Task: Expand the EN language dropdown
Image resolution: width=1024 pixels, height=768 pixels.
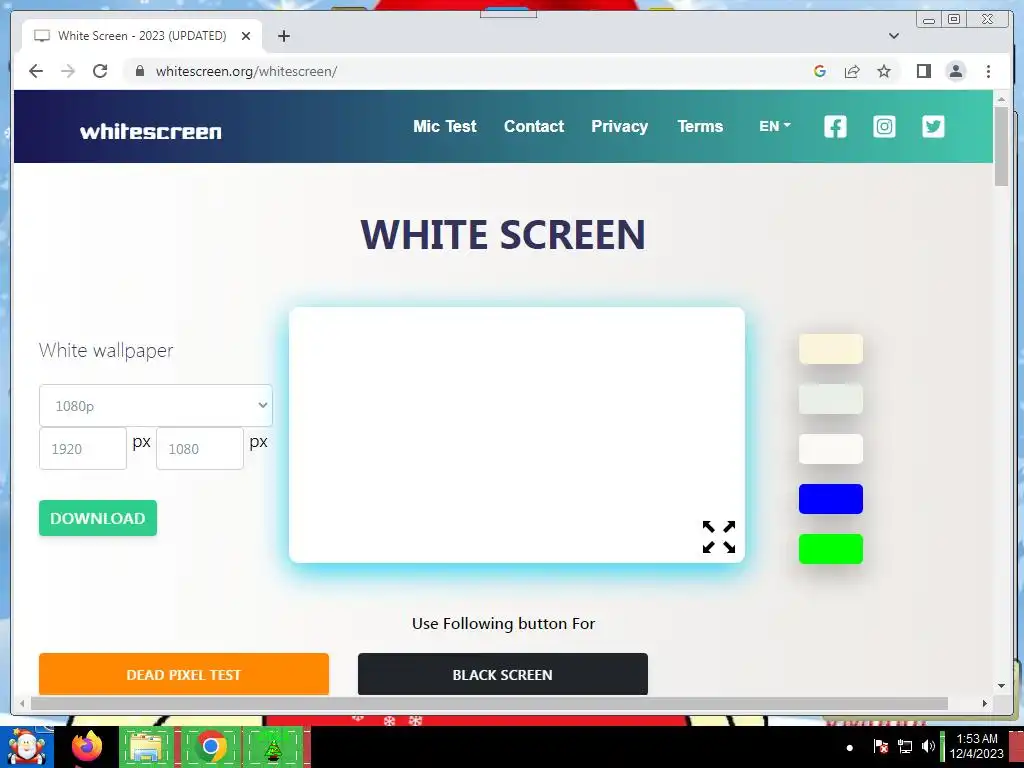Action: (775, 126)
